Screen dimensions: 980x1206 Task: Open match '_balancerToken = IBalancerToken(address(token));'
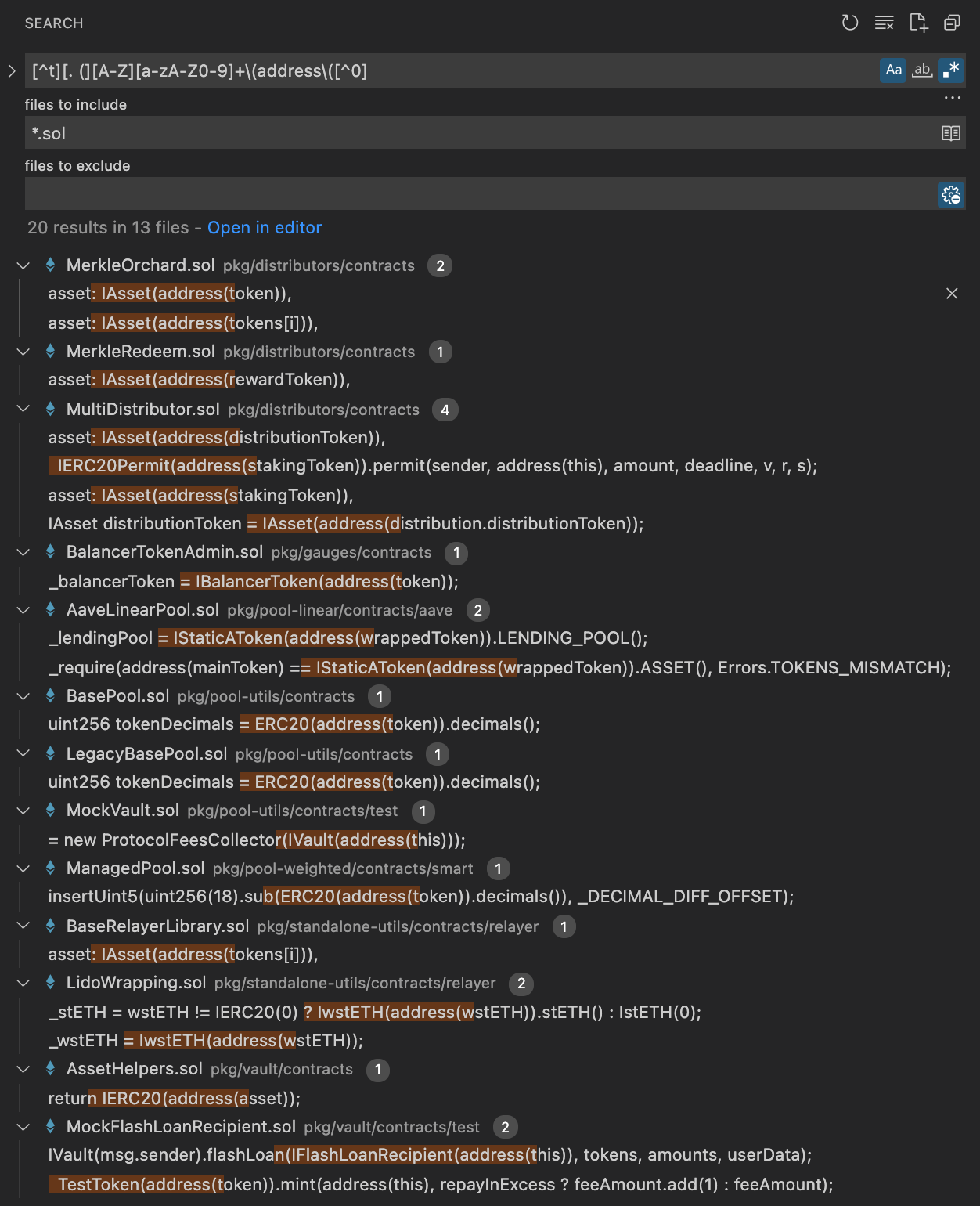[254, 582]
